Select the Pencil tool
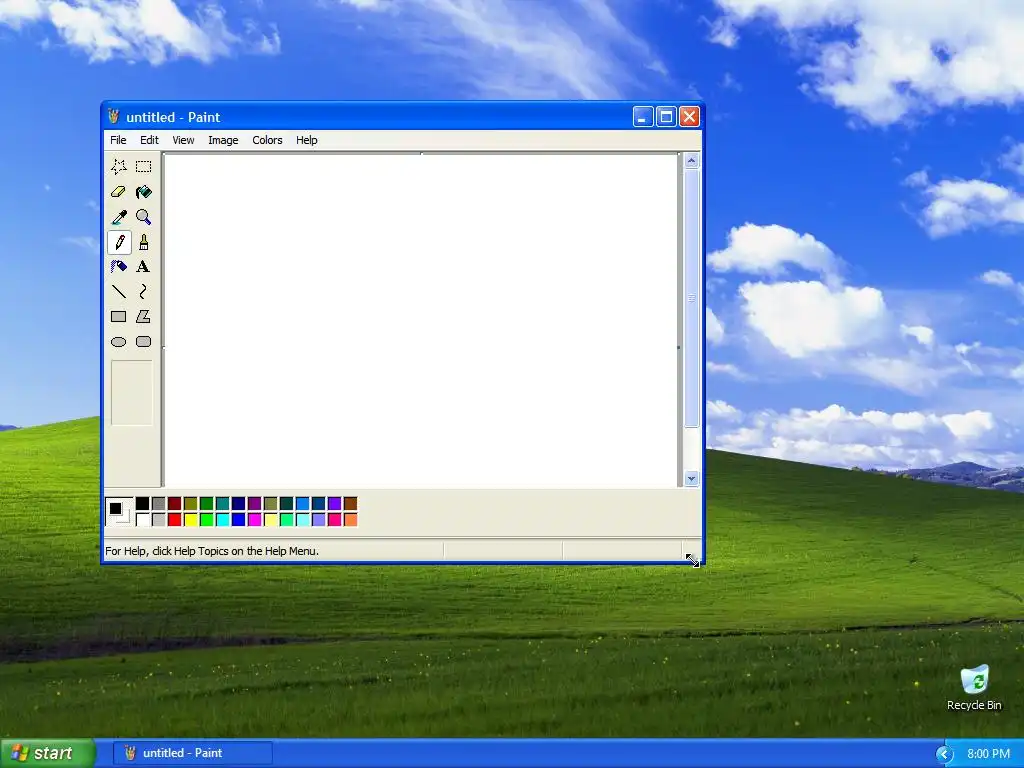 click(119, 242)
